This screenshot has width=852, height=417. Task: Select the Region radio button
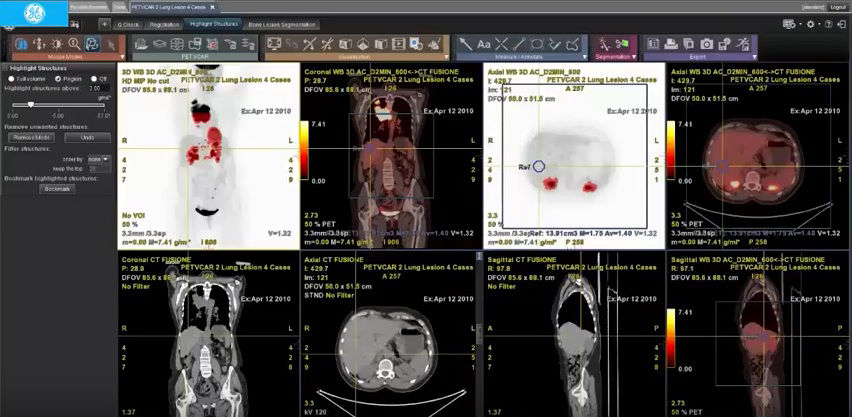tap(58, 79)
